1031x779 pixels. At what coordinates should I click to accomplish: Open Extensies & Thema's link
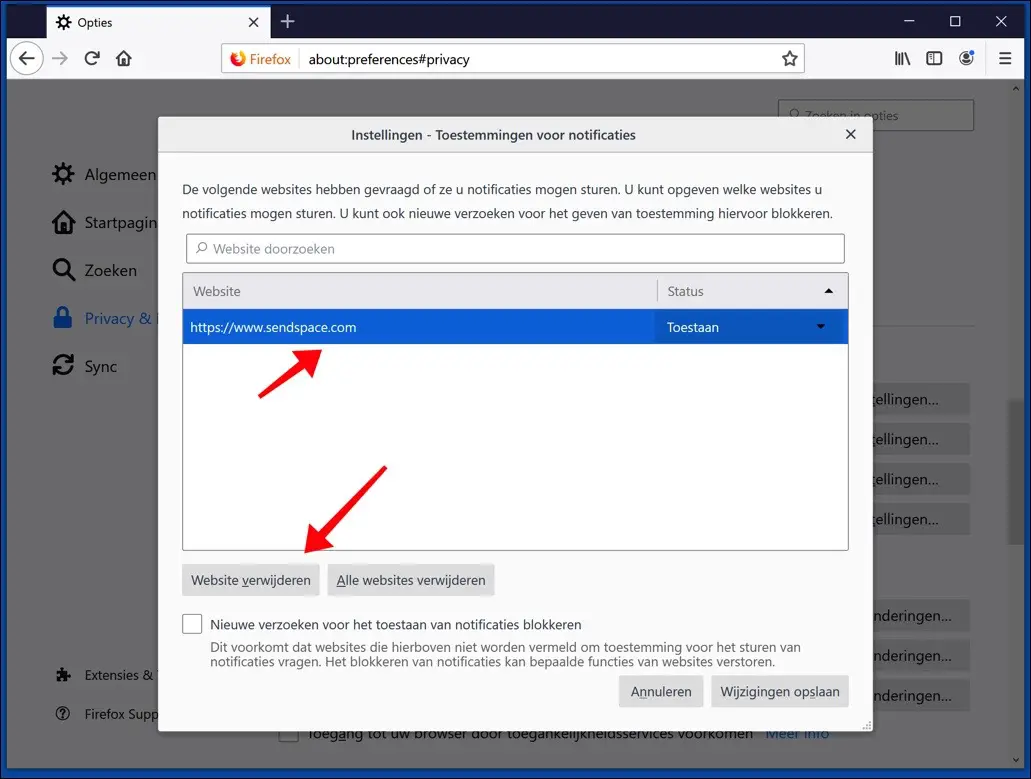(x=105, y=675)
